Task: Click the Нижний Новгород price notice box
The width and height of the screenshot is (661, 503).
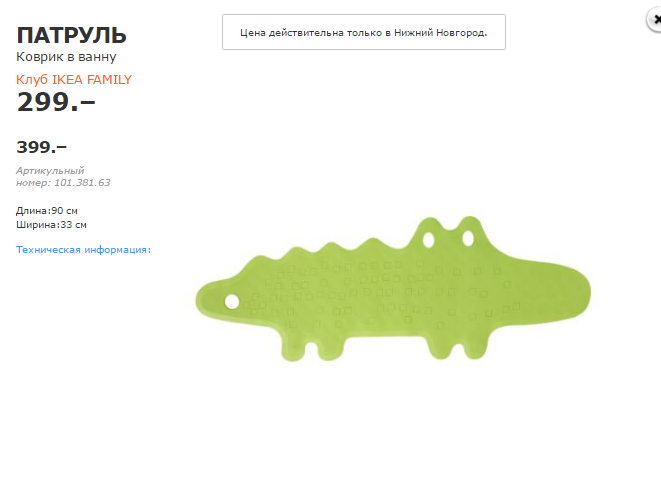Action: [x=364, y=32]
